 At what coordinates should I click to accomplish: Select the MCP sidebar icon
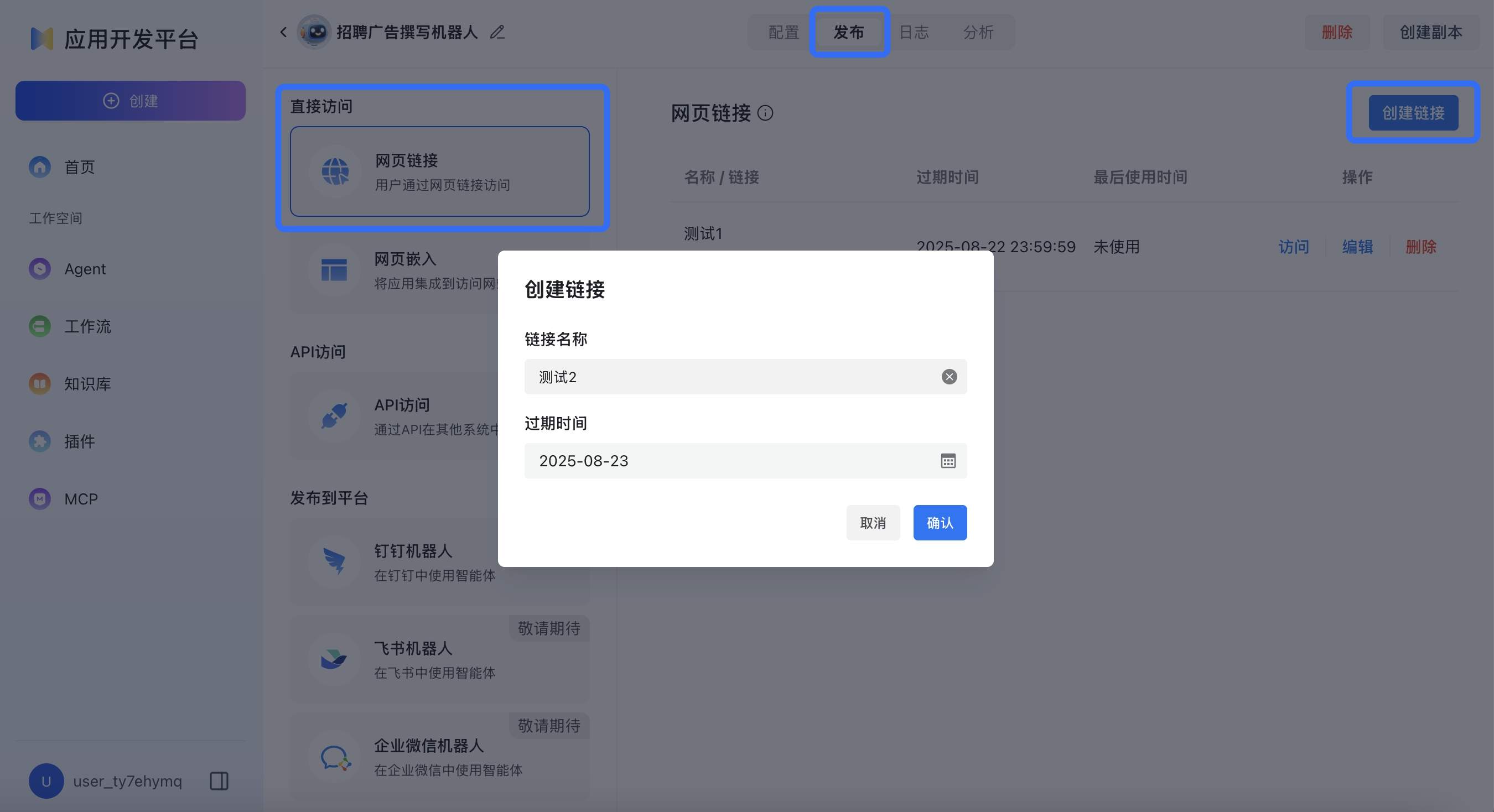39,498
